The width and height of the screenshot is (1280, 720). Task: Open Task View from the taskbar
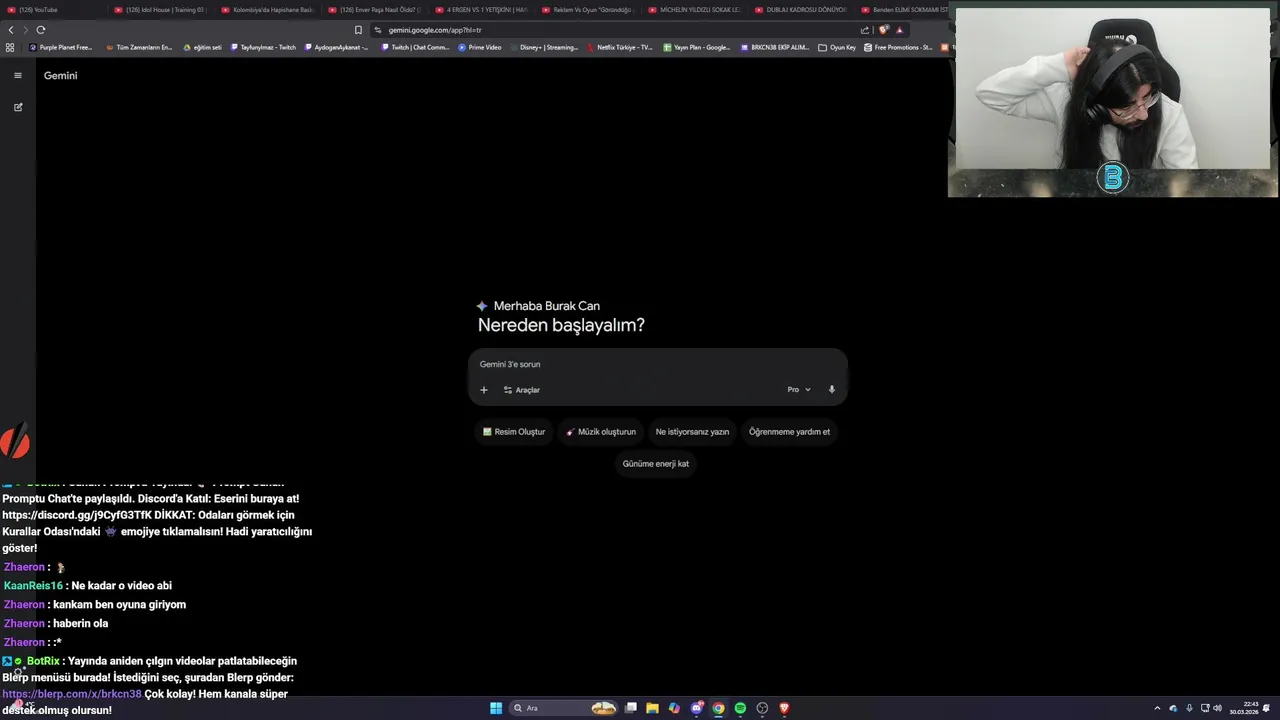click(x=631, y=708)
